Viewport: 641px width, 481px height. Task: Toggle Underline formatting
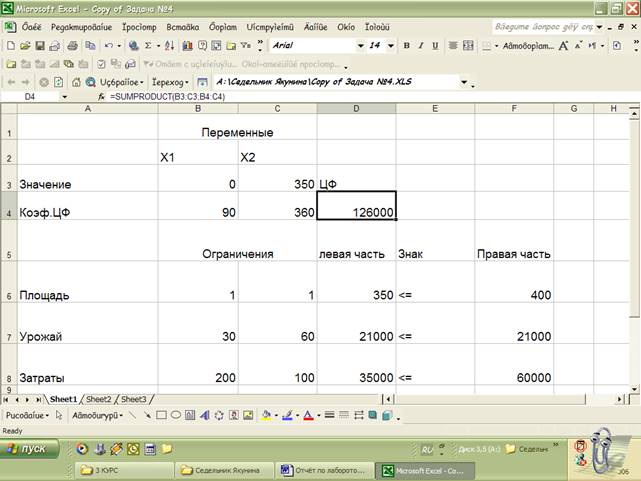[x=435, y=46]
